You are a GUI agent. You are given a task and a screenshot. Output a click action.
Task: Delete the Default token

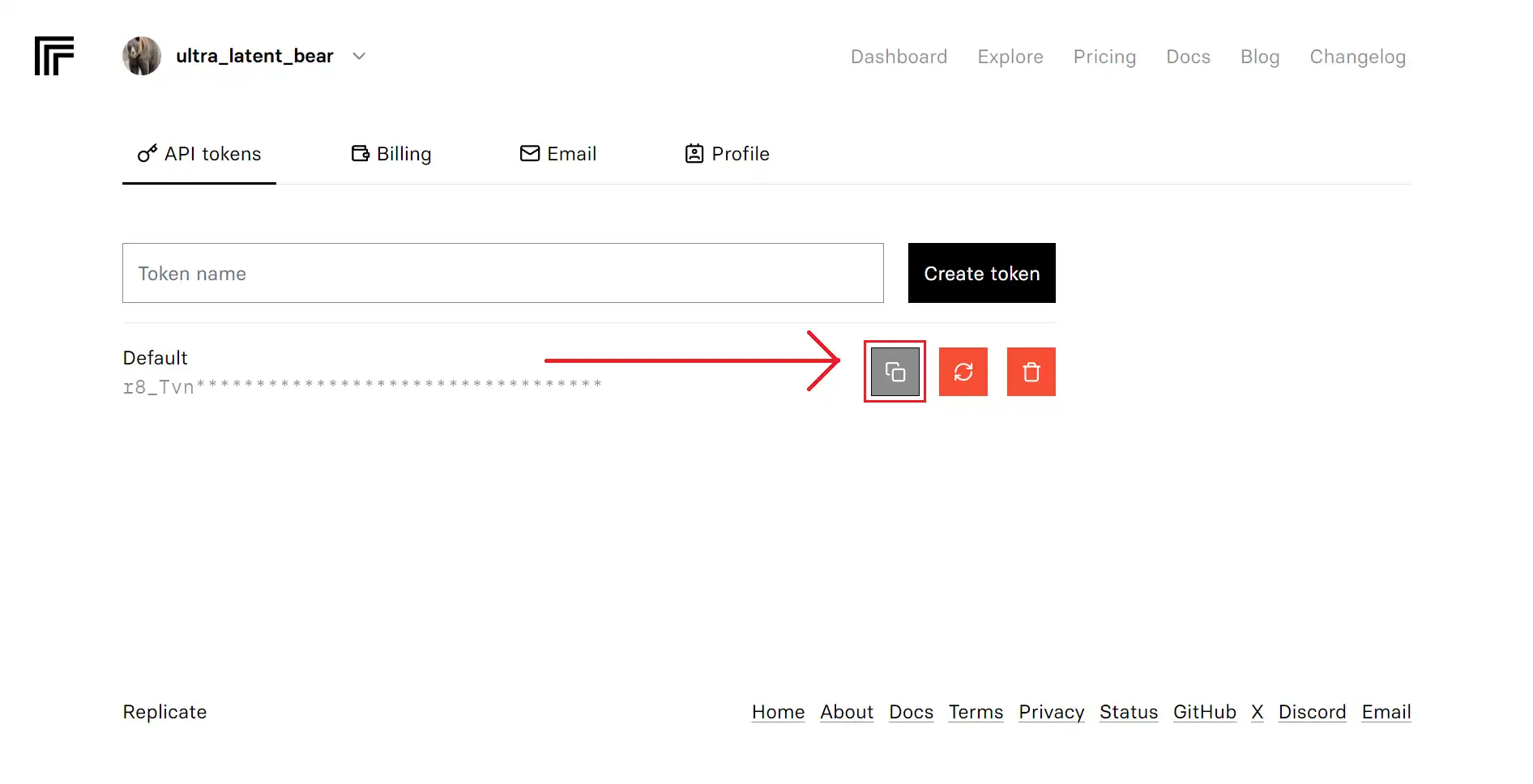1031,372
